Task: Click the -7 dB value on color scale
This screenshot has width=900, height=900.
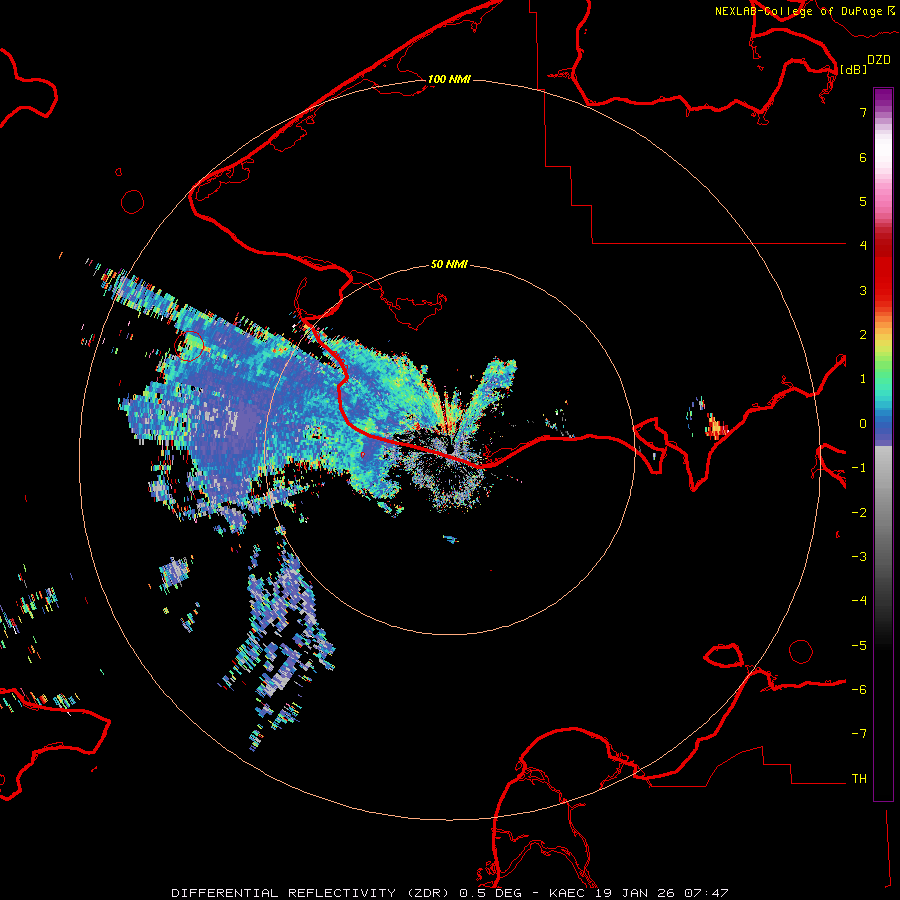Action: (859, 734)
